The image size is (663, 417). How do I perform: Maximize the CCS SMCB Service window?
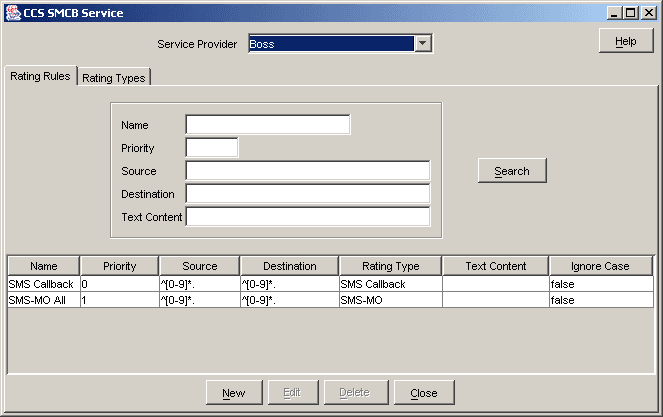coord(630,13)
